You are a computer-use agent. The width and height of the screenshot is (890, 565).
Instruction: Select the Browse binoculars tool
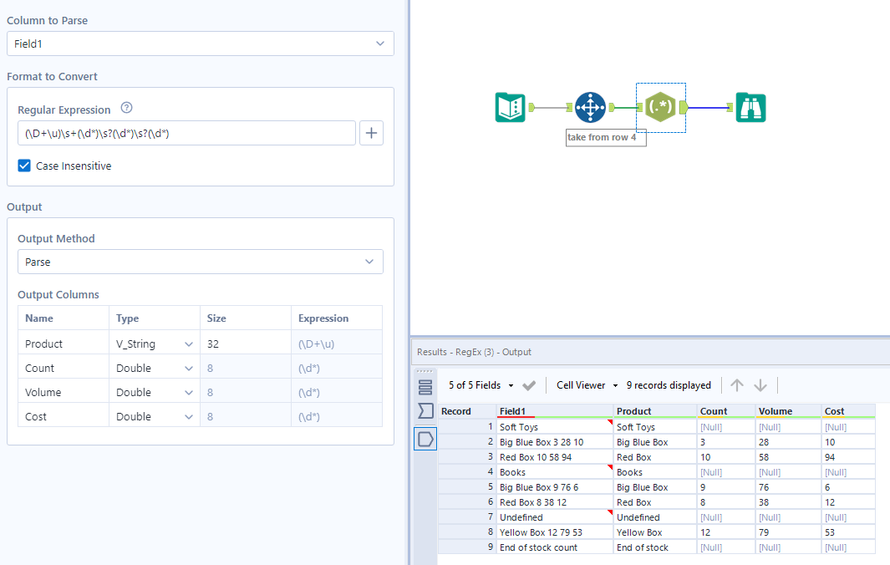pyautogui.click(x=750, y=107)
